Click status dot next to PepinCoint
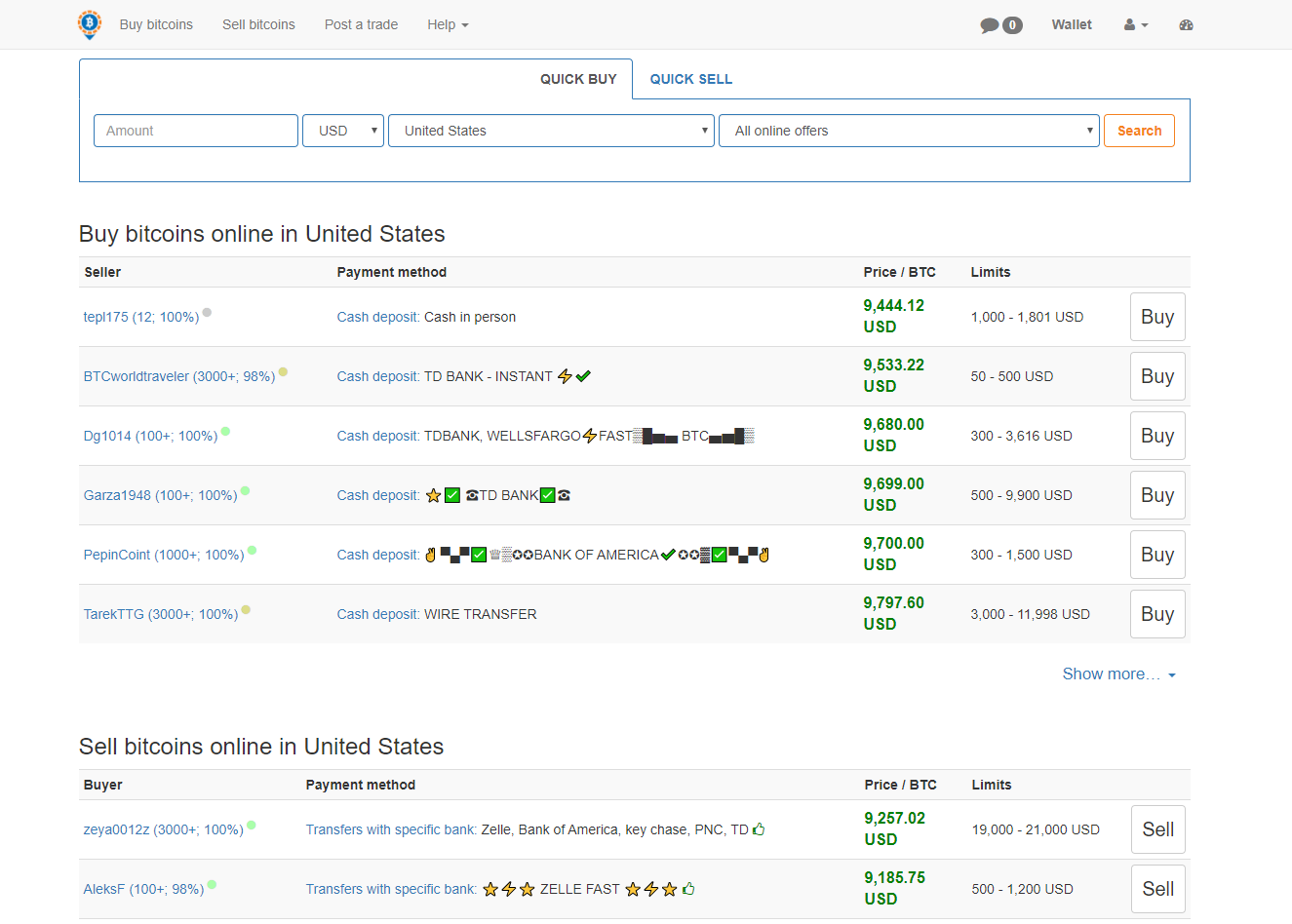 point(252,551)
